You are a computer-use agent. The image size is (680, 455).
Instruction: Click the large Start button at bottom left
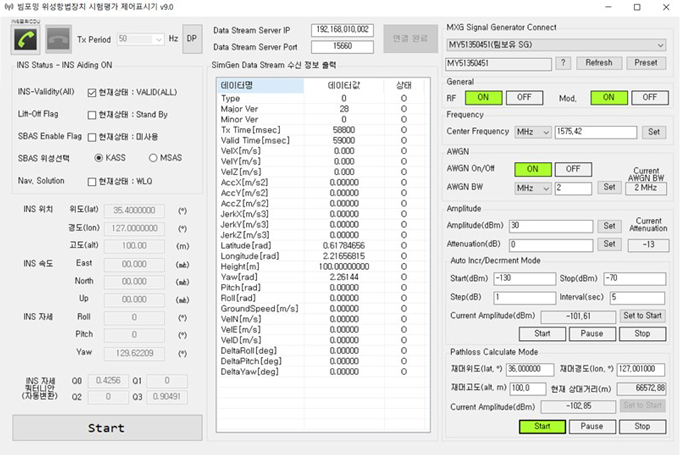(x=107, y=428)
